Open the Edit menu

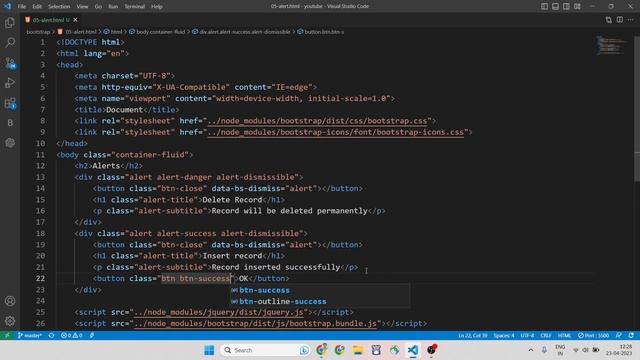click(37, 7)
